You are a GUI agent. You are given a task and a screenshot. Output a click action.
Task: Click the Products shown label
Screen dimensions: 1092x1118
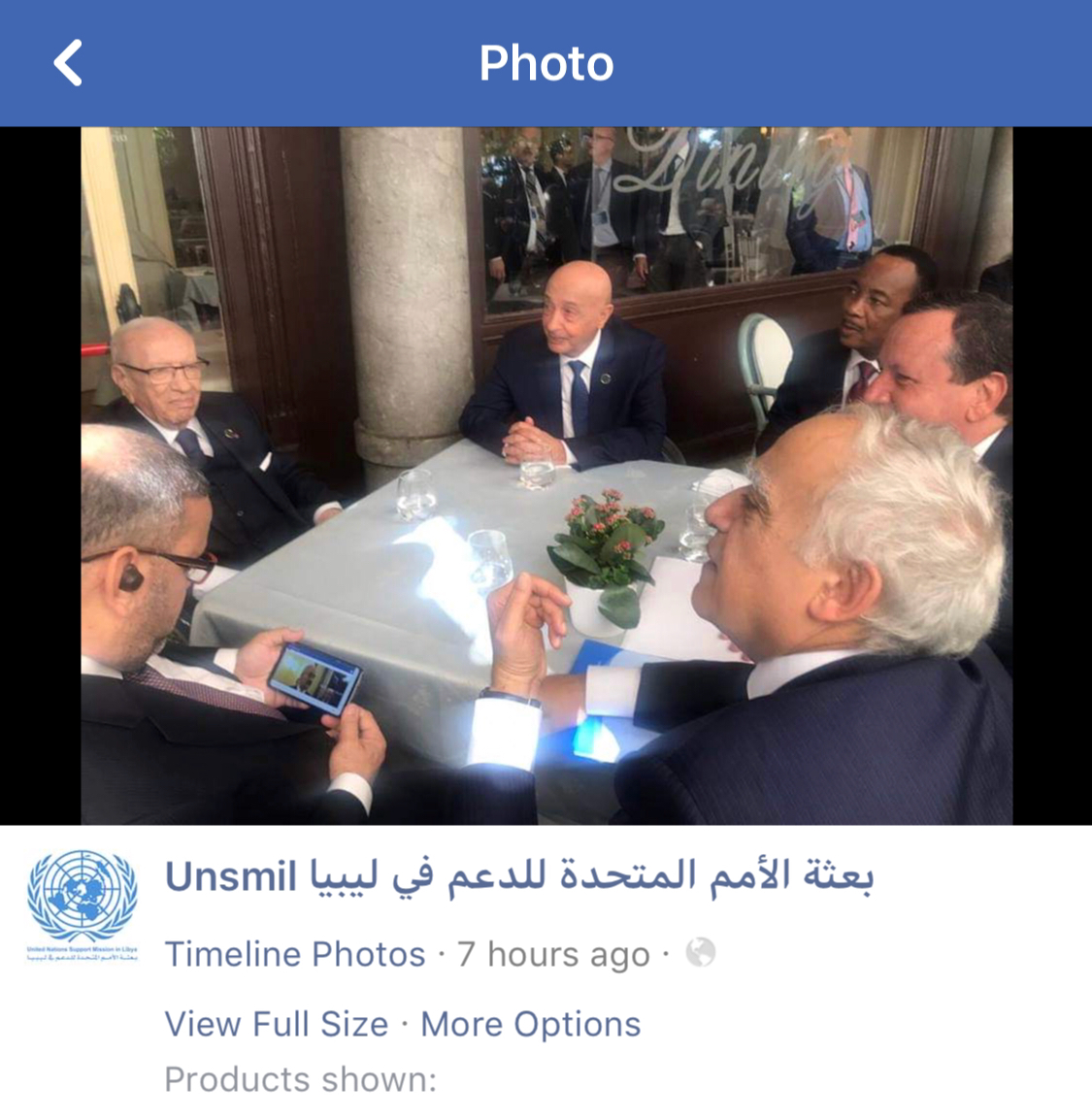click(x=300, y=1079)
